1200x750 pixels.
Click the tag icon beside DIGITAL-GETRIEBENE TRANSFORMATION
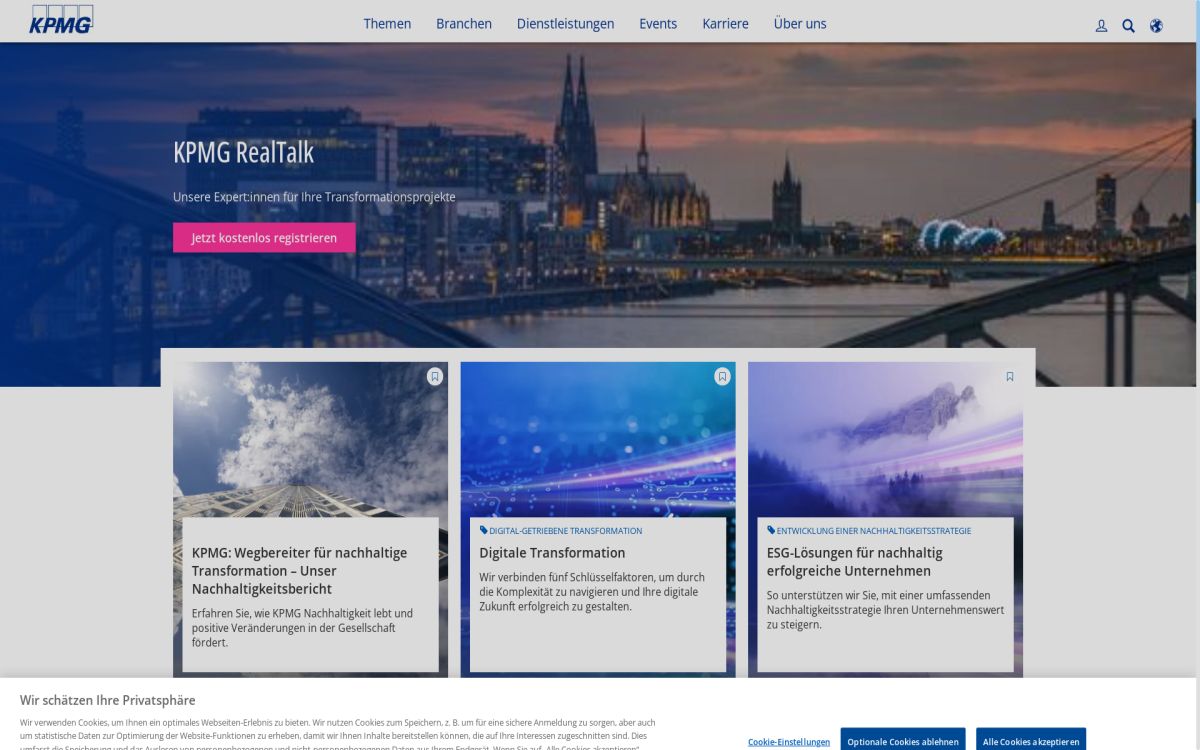coord(481,530)
